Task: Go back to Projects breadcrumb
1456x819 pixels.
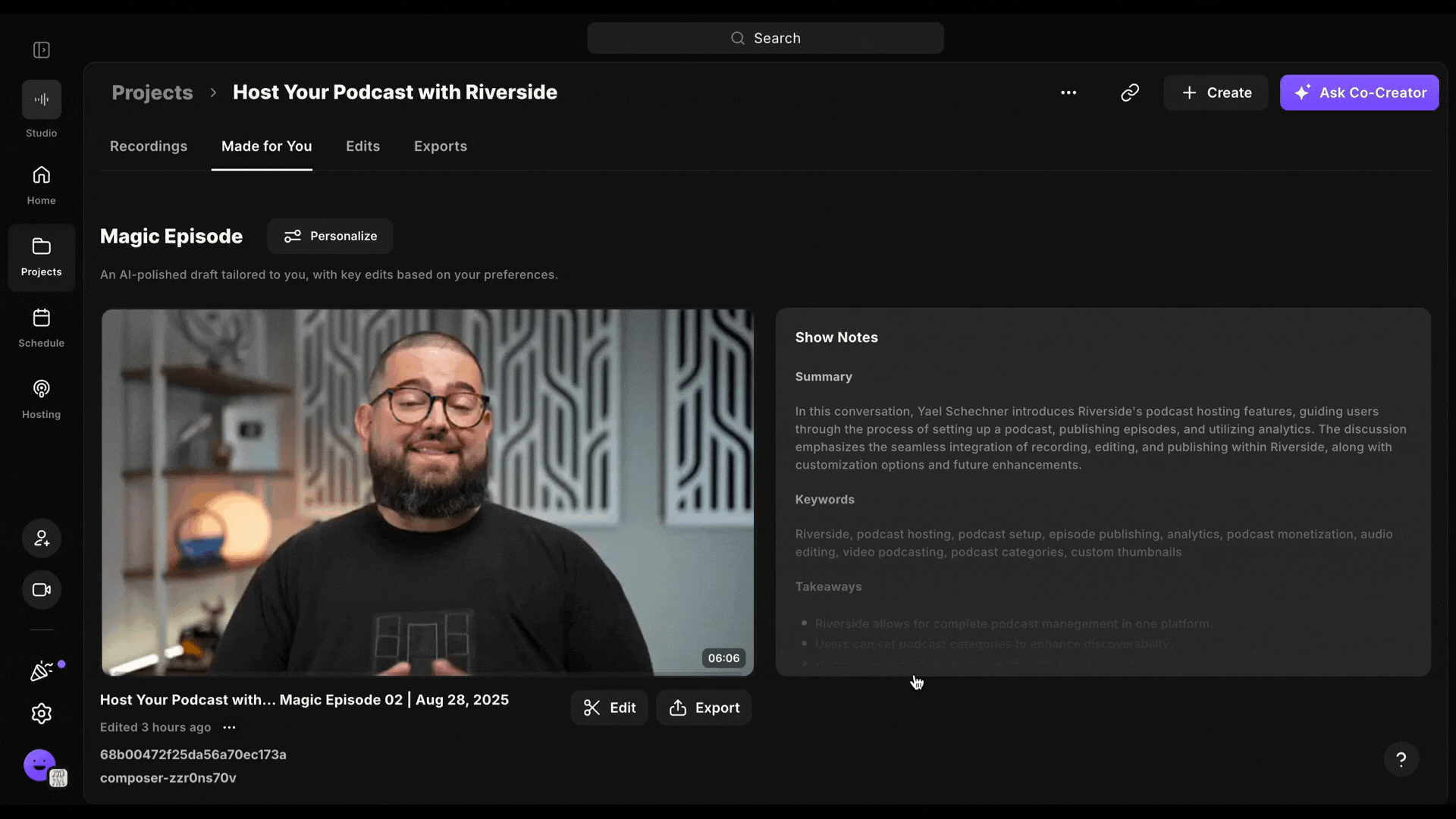Action: pyautogui.click(x=152, y=93)
